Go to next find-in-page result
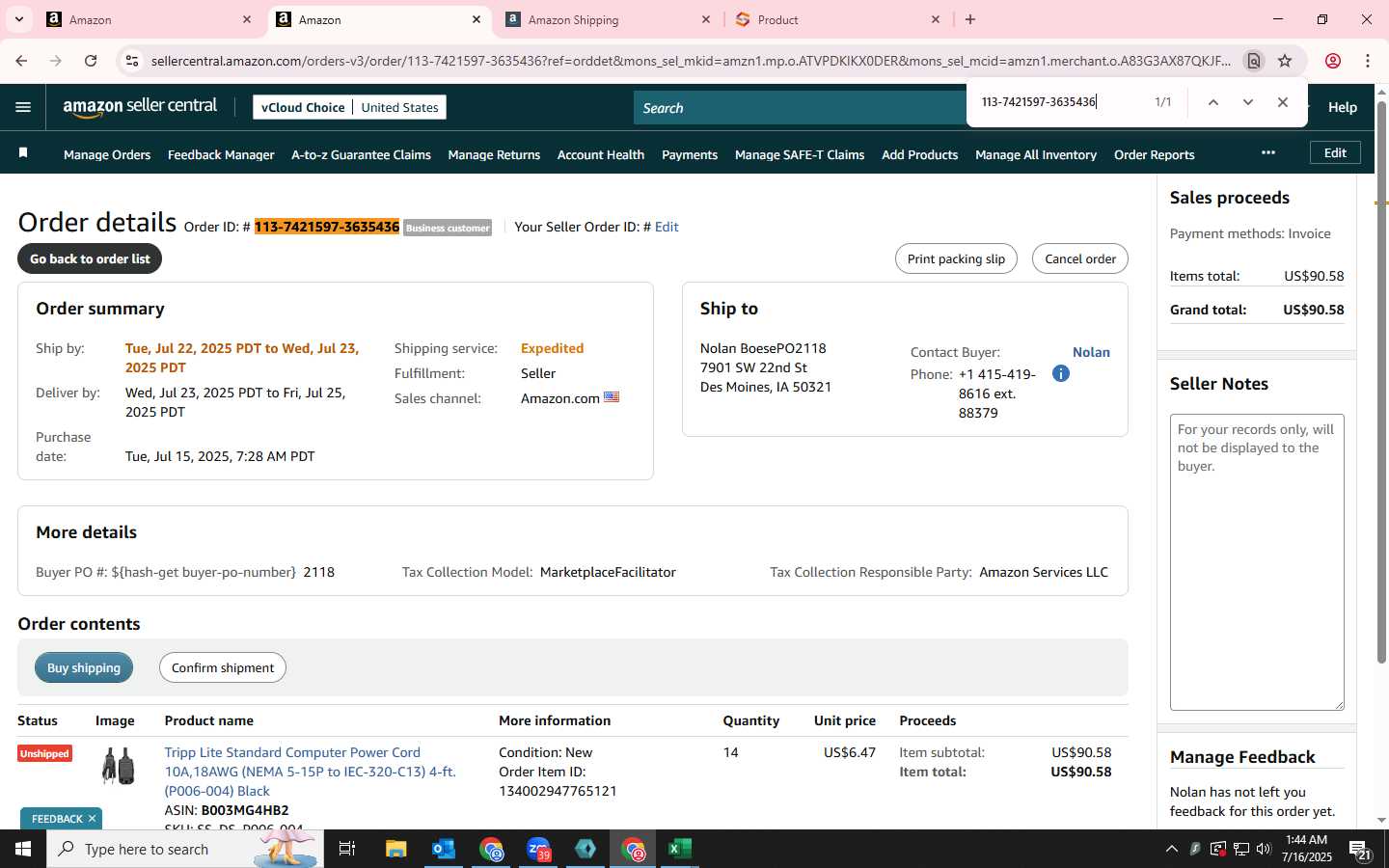The width and height of the screenshot is (1389, 868). tap(1248, 102)
